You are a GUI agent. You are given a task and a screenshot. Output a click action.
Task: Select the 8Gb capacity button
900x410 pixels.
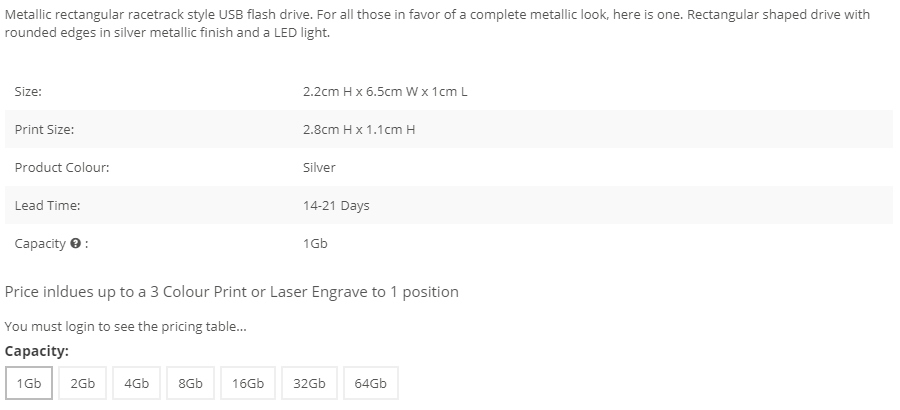(x=190, y=384)
